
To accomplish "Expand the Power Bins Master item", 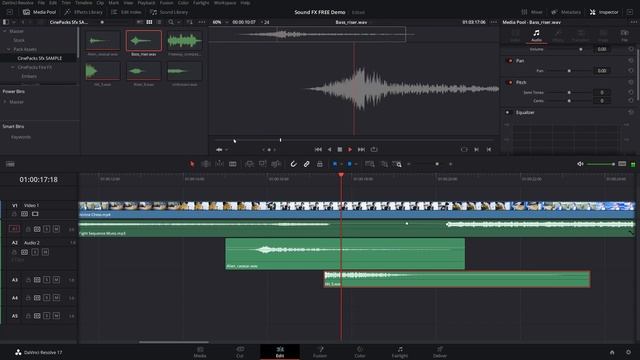I will [x=5, y=102].
